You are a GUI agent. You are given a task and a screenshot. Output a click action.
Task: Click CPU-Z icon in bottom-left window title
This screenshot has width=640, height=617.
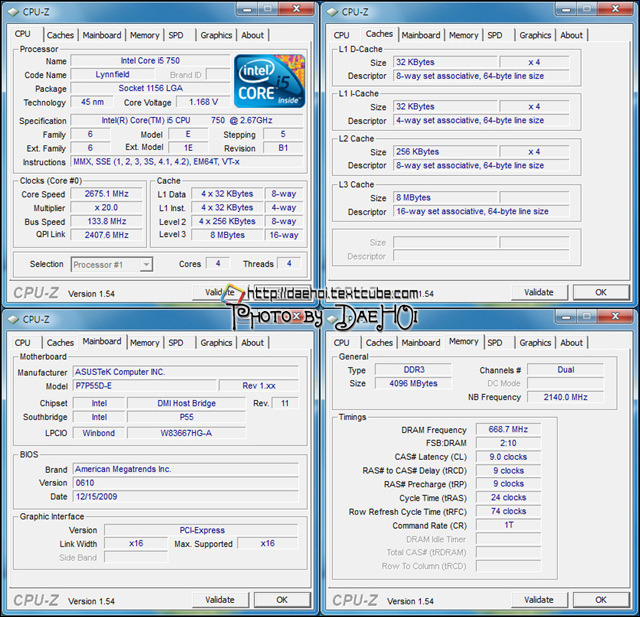coord(13,320)
